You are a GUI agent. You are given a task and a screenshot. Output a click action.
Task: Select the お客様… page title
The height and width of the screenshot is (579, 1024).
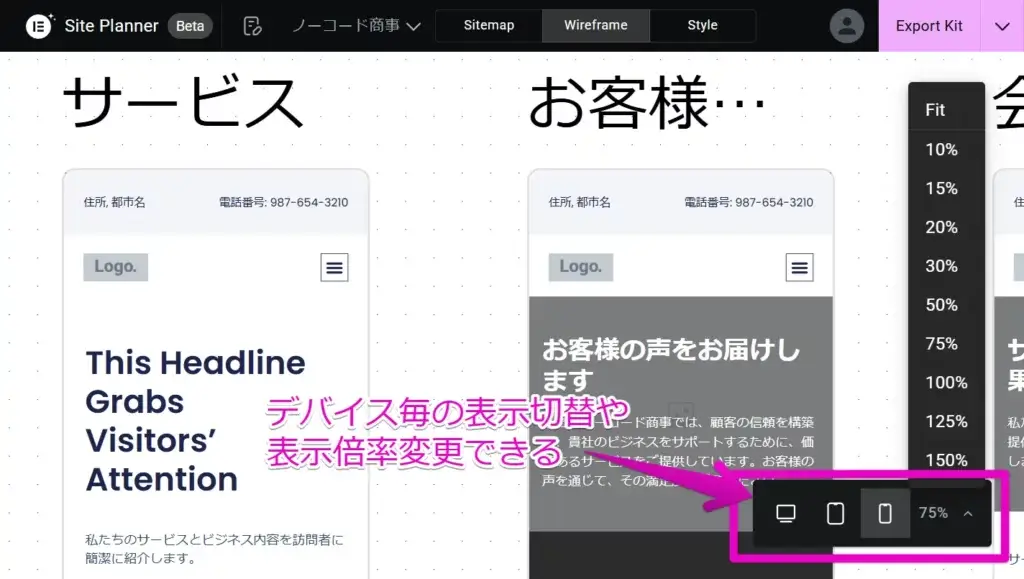[647, 102]
